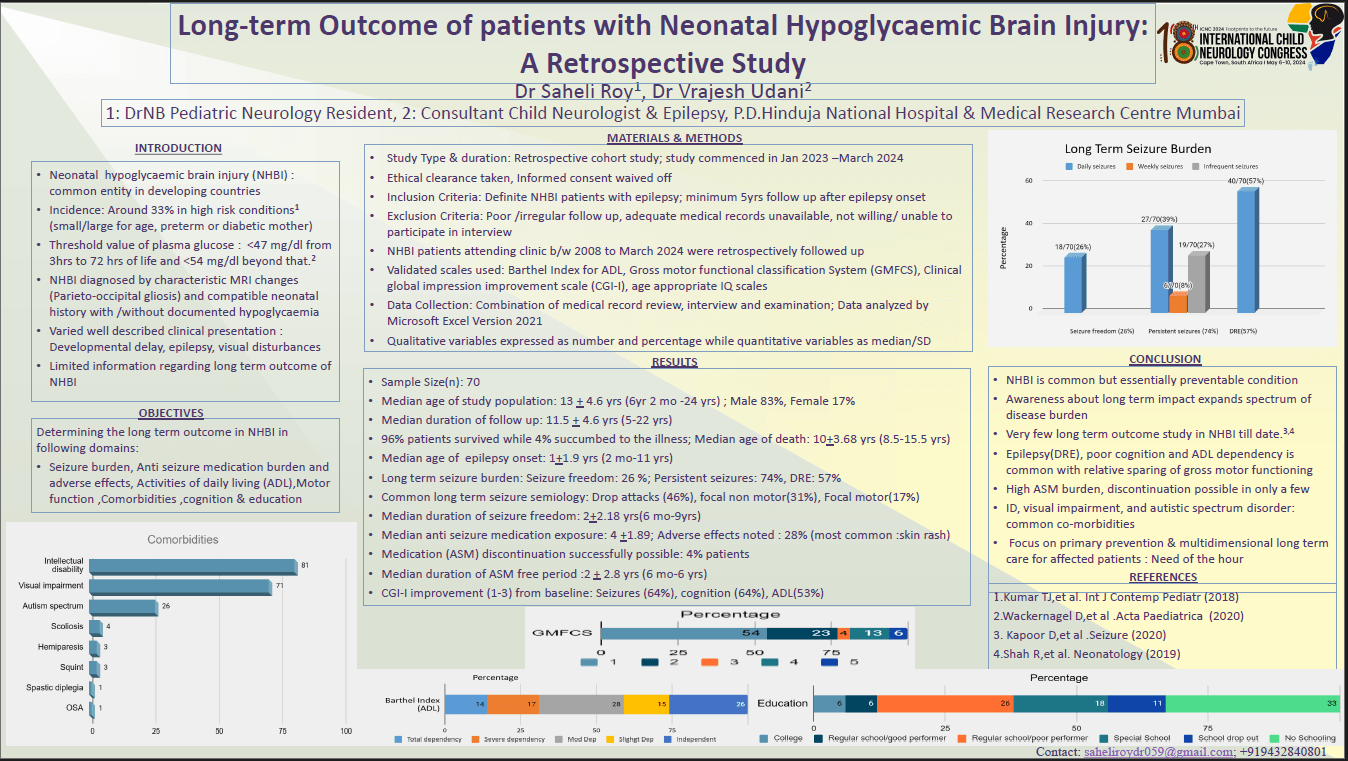Click the 'College' education legend swatch
The width and height of the screenshot is (1348, 761).
766,739
